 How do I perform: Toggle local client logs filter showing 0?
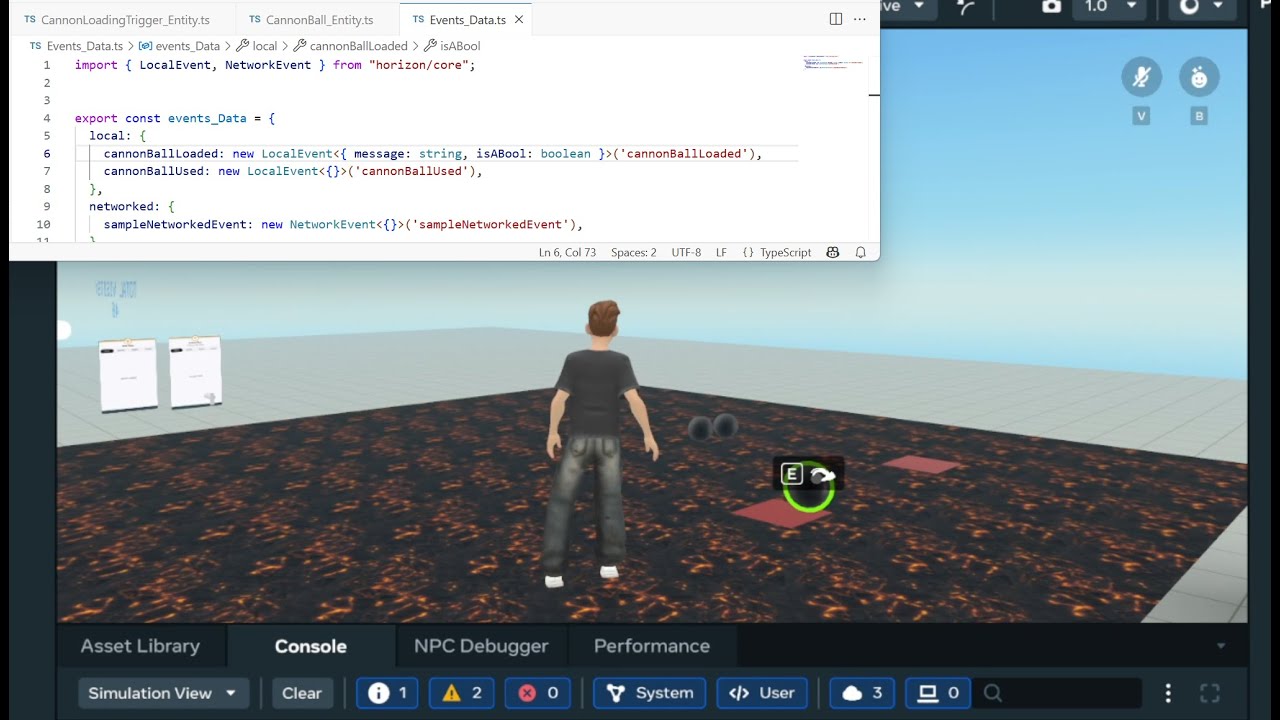coord(939,693)
